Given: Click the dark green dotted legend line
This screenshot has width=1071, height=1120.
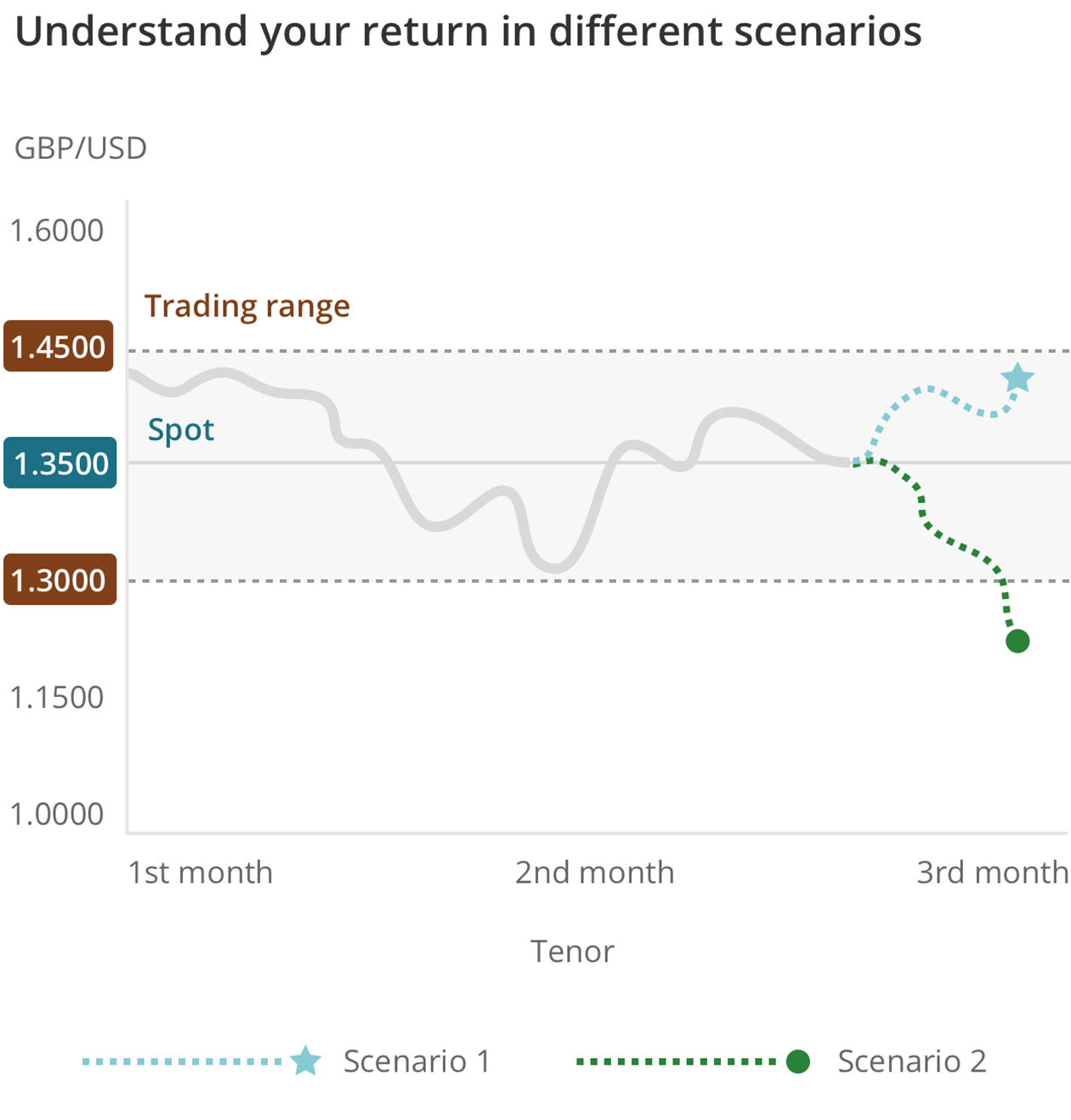Looking at the screenshot, I should (x=677, y=1061).
